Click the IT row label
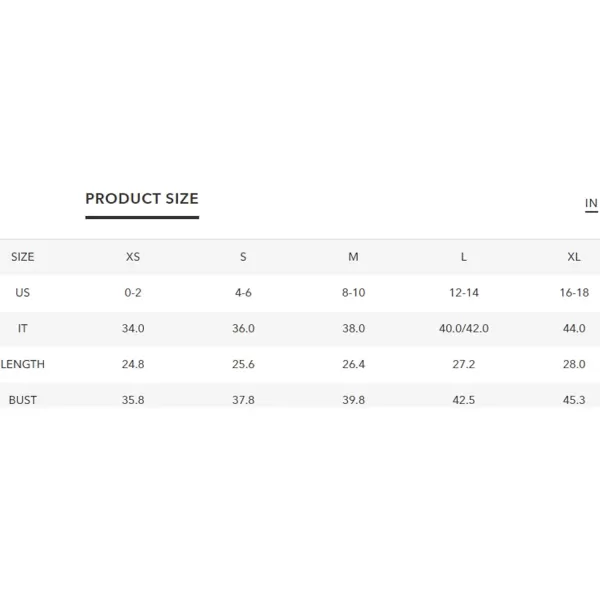600x600 pixels. (x=23, y=328)
